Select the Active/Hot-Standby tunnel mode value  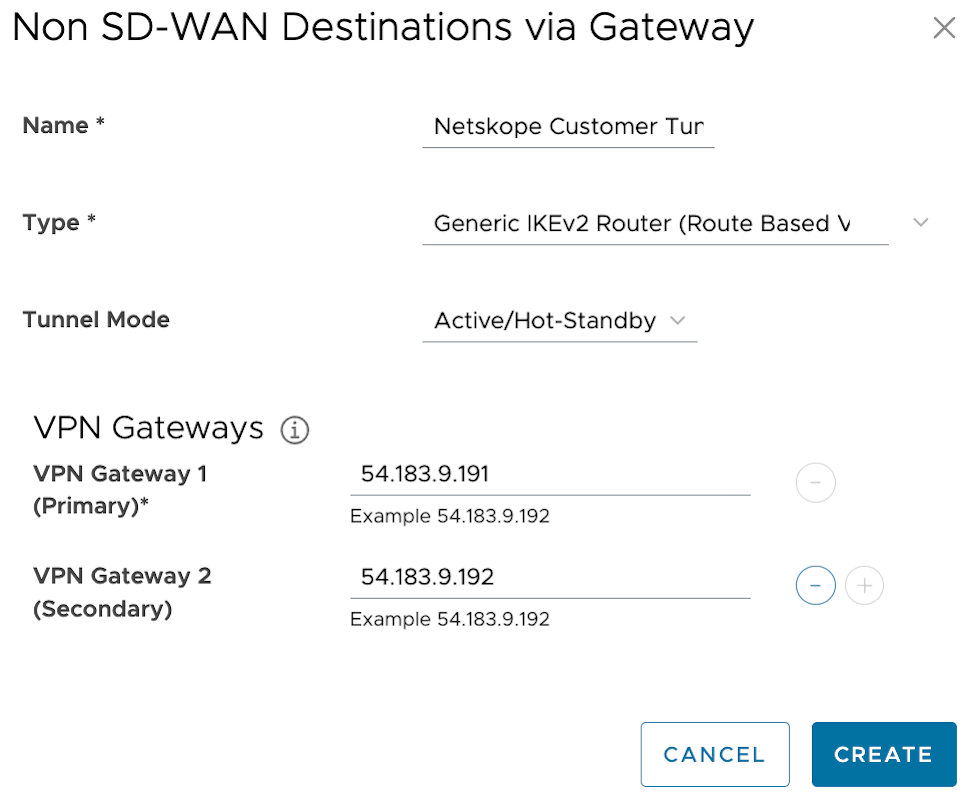coord(543,321)
